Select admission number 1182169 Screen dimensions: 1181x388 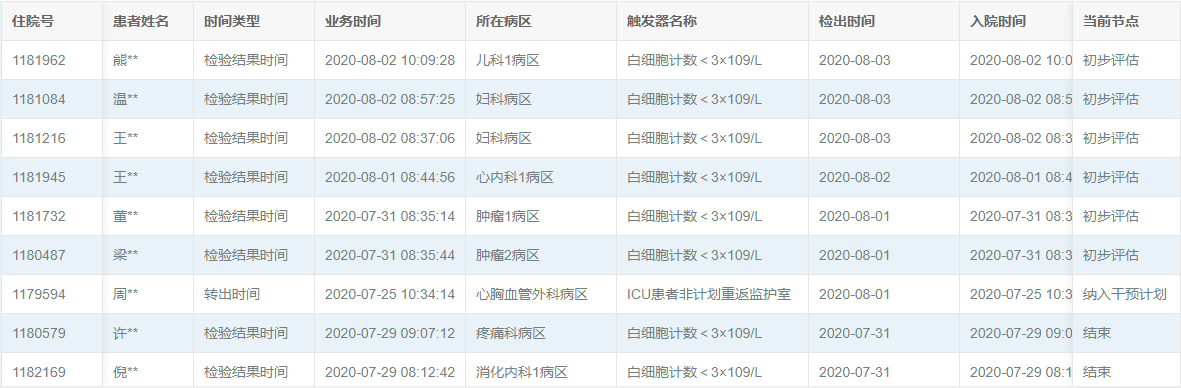tap(38, 372)
